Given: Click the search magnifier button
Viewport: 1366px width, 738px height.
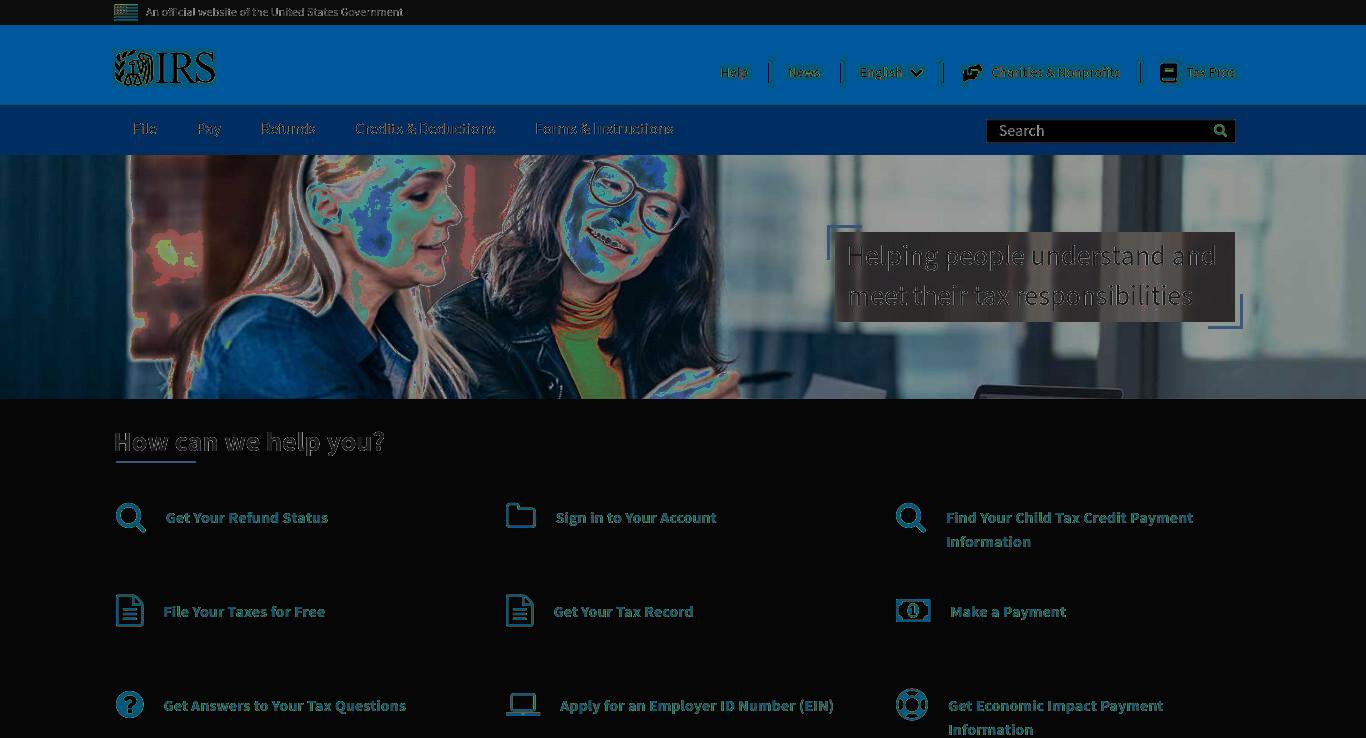Looking at the screenshot, I should coord(1220,131).
